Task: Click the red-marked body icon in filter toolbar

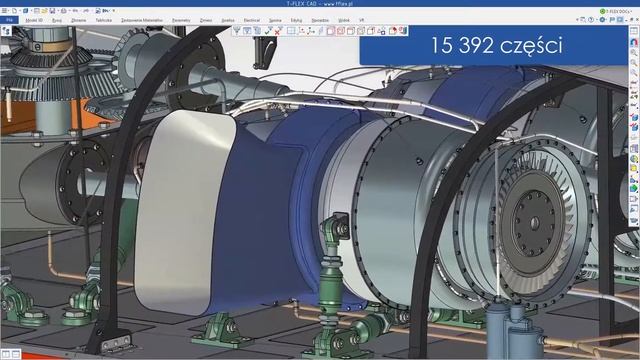Action: 393,31
